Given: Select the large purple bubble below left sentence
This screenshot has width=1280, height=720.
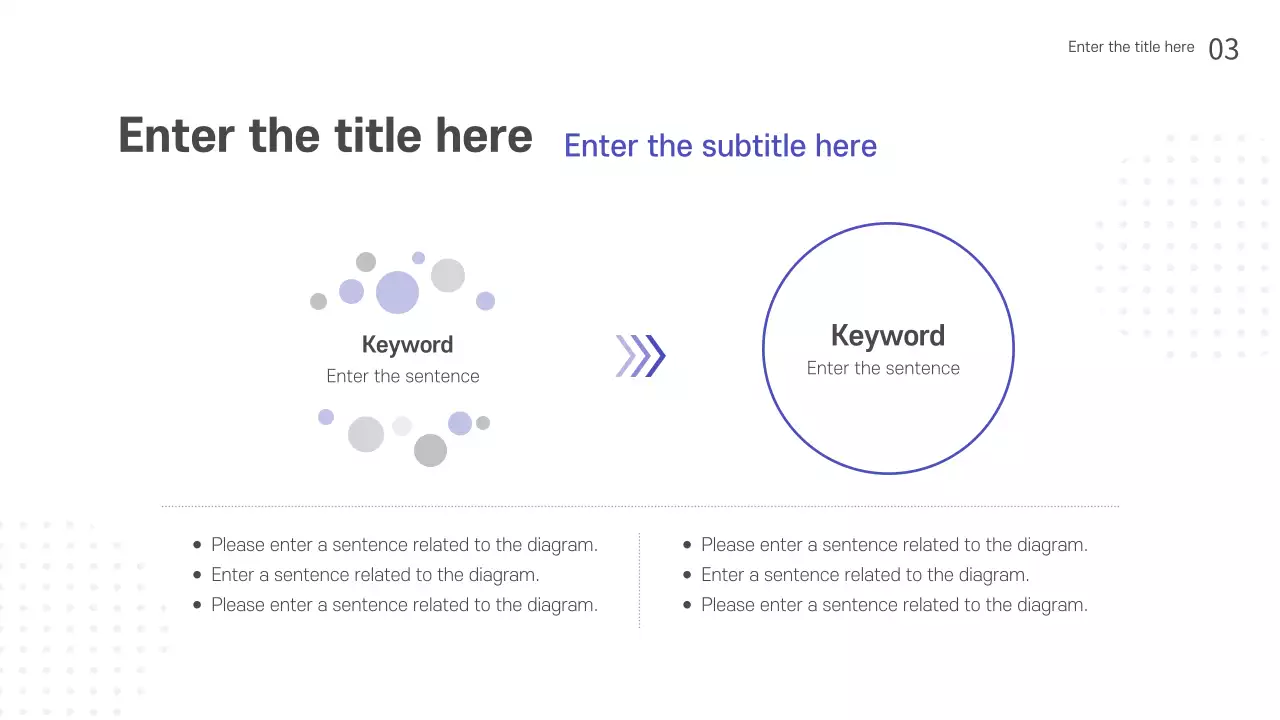Looking at the screenshot, I should coord(460,423).
